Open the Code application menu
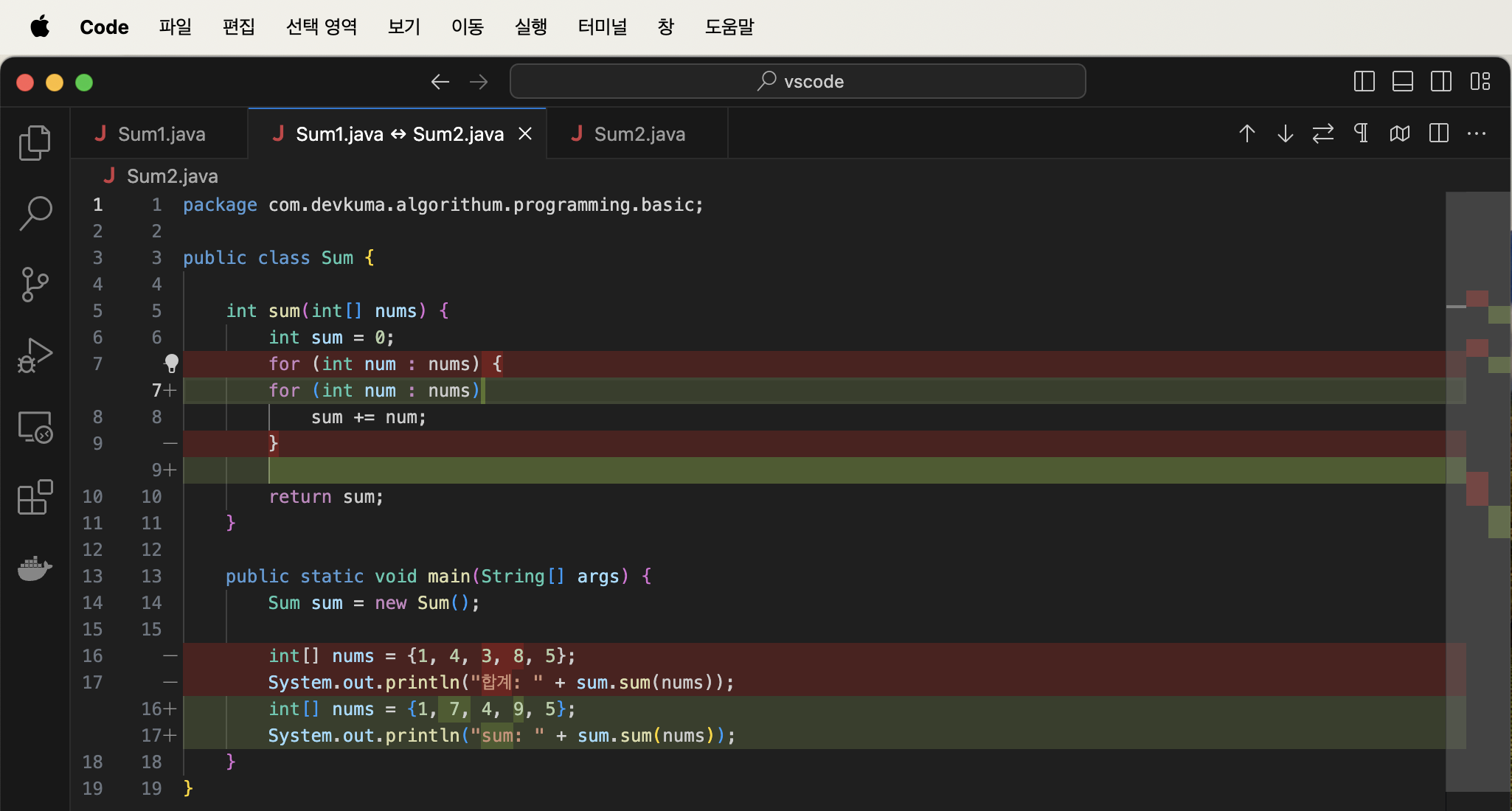 [x=104, y=27]
